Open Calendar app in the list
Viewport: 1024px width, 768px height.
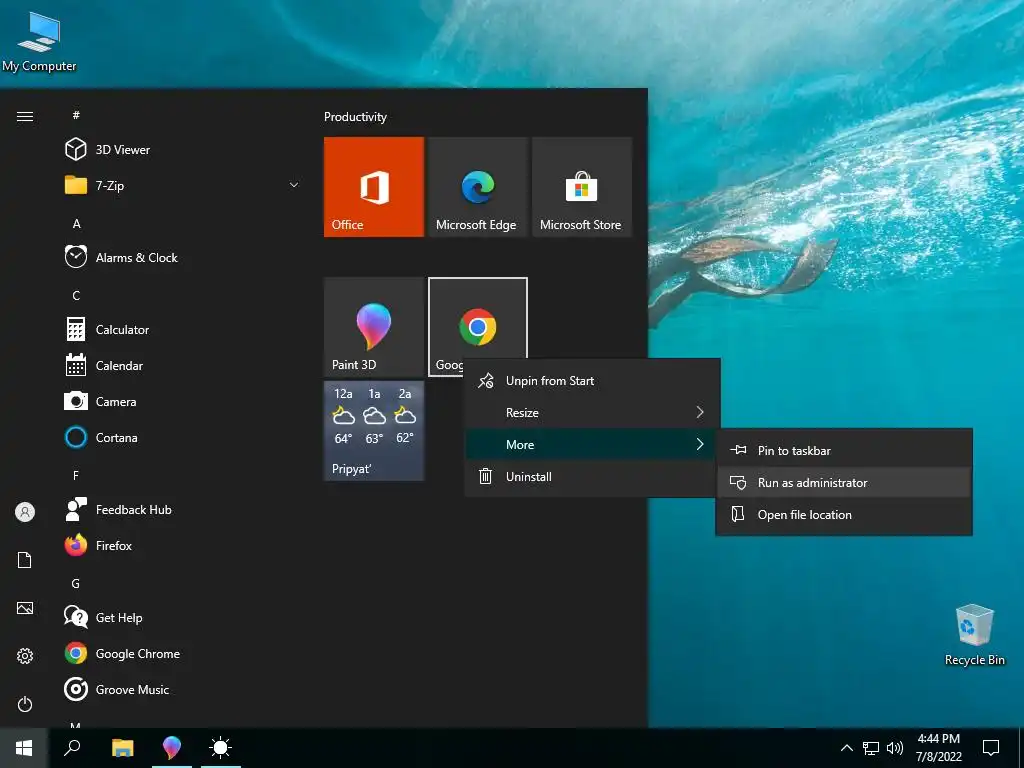[183, 365]
